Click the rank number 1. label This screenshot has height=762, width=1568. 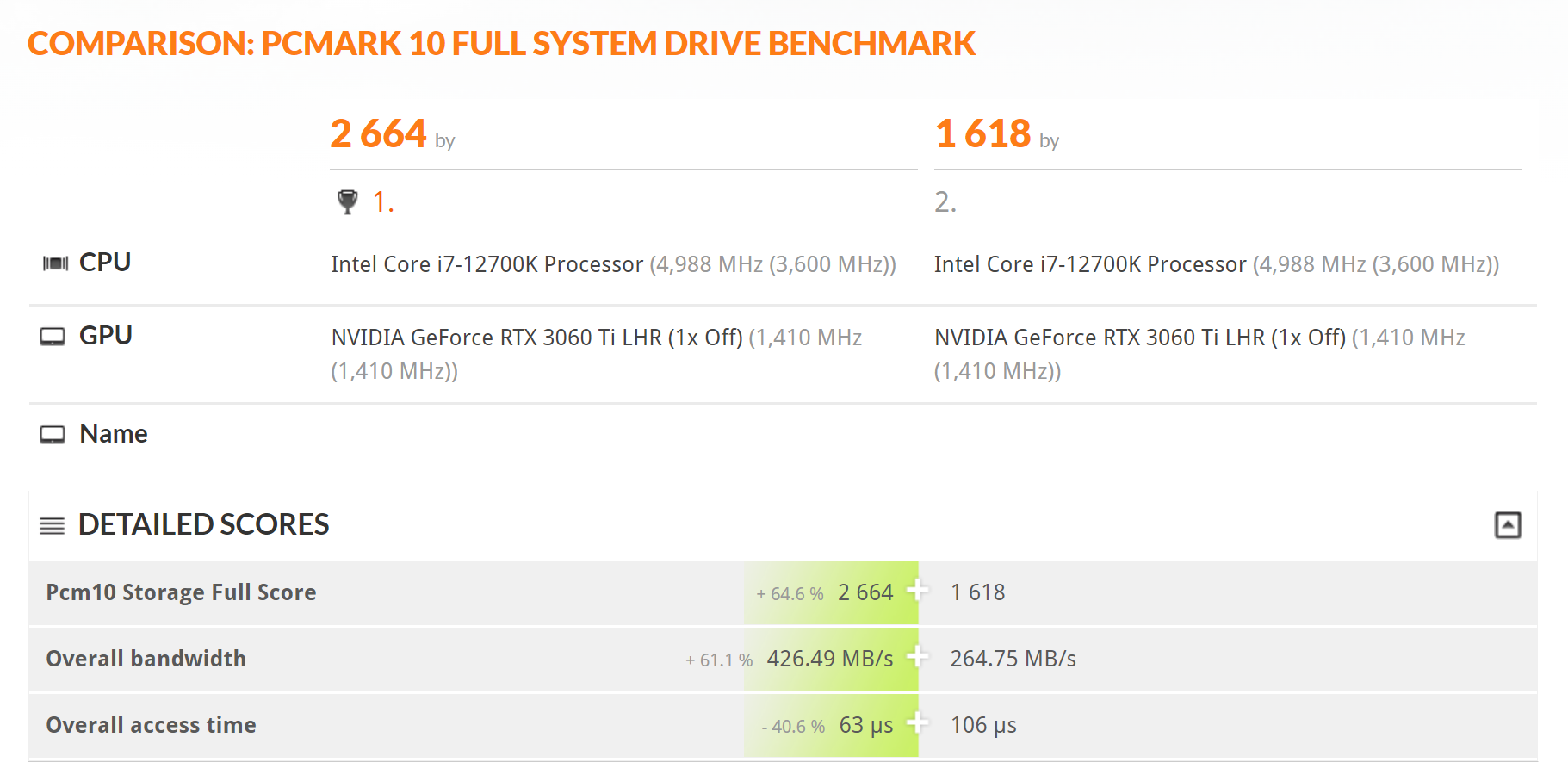point(383,202)
